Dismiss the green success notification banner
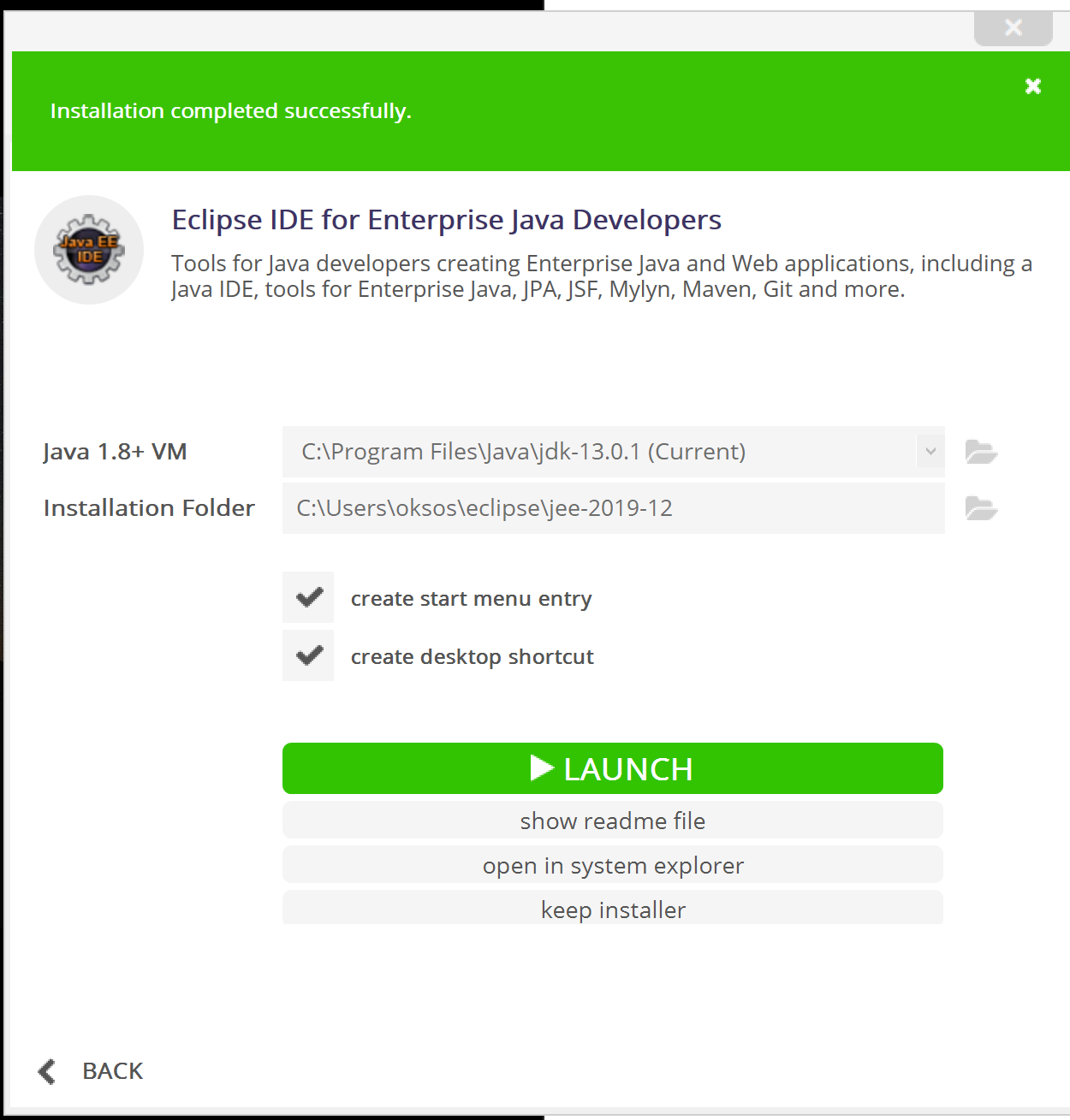 click(1033, 86)
